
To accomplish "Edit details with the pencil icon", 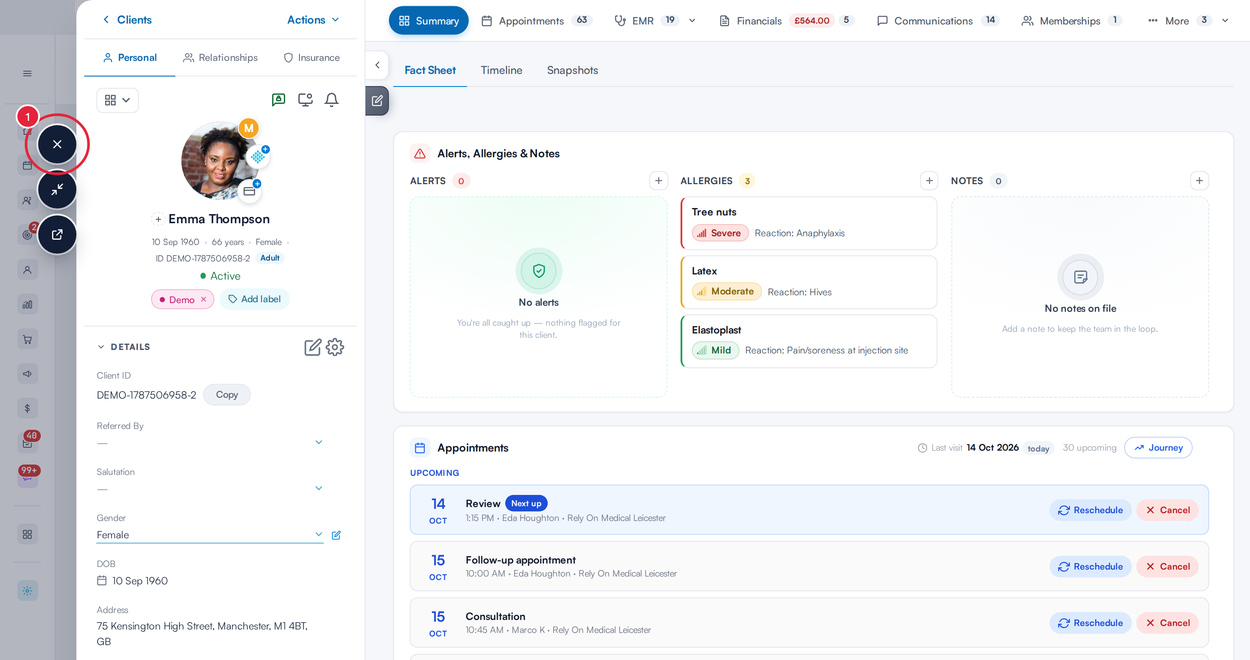I will click(313, 347).
